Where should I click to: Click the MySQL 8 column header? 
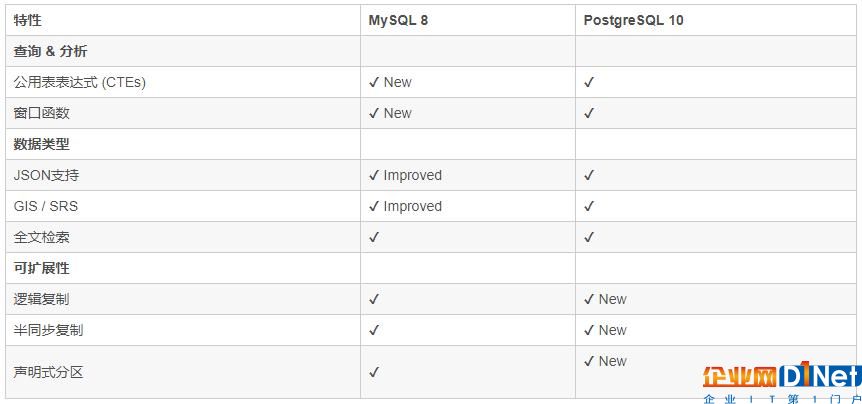tap(398, 21)
